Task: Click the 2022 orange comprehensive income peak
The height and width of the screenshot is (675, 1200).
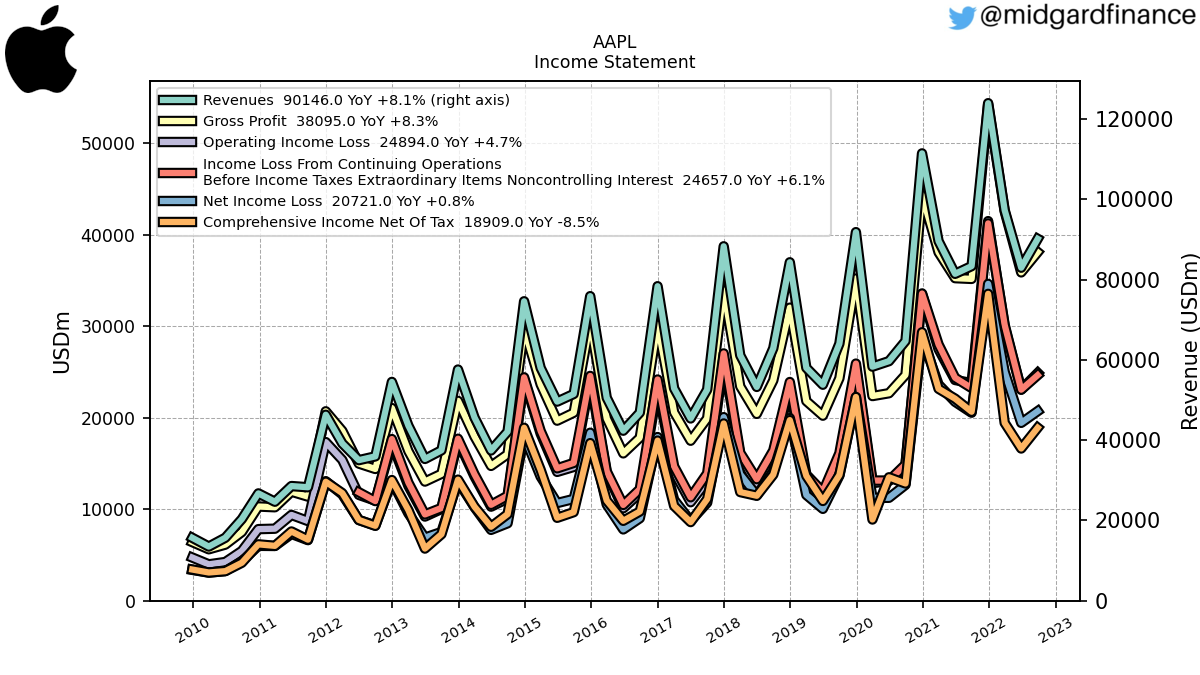Action: tap(988, 294)
